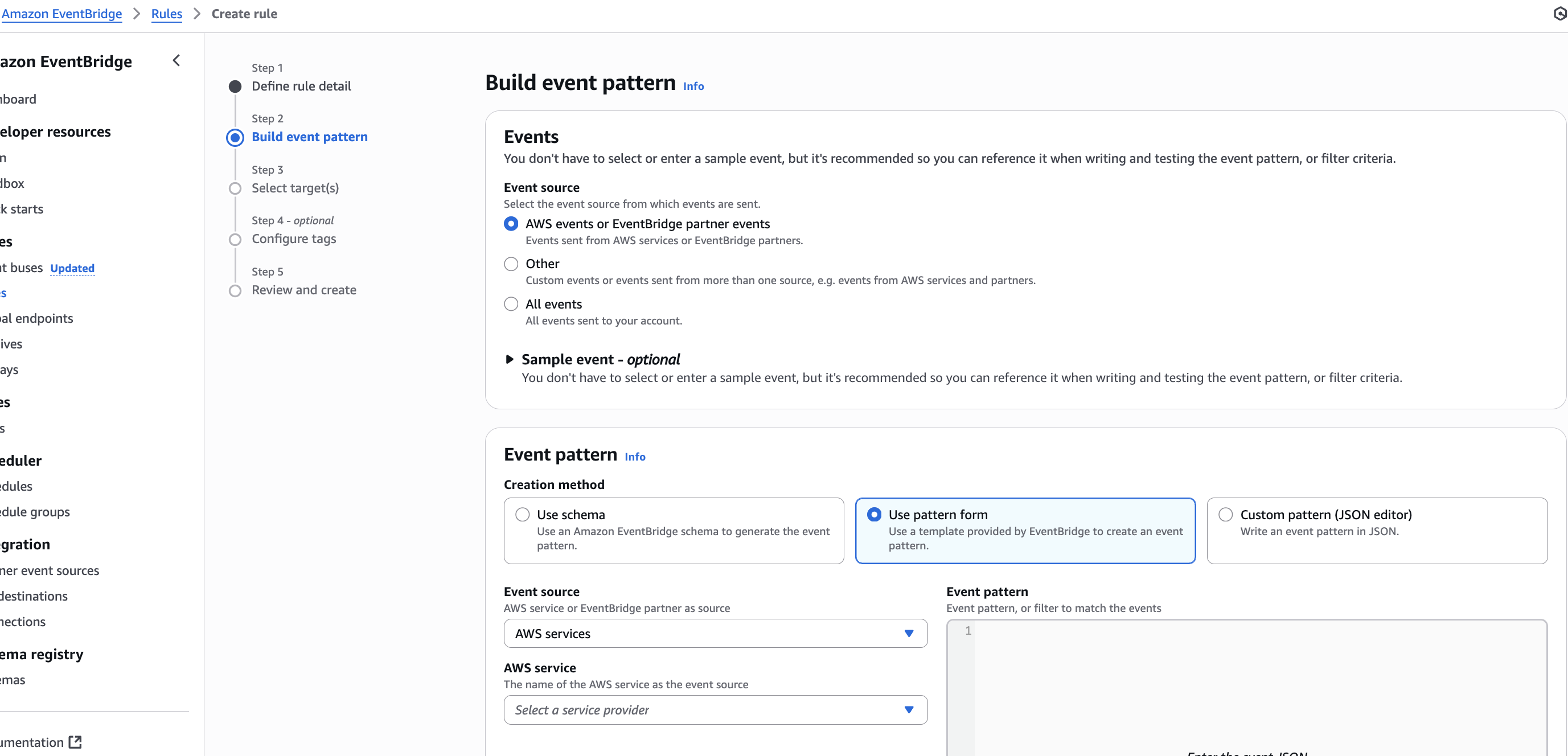Open the Select a service provider dropdown
Screen dimensions: 1568x756
tap(715, 710)
